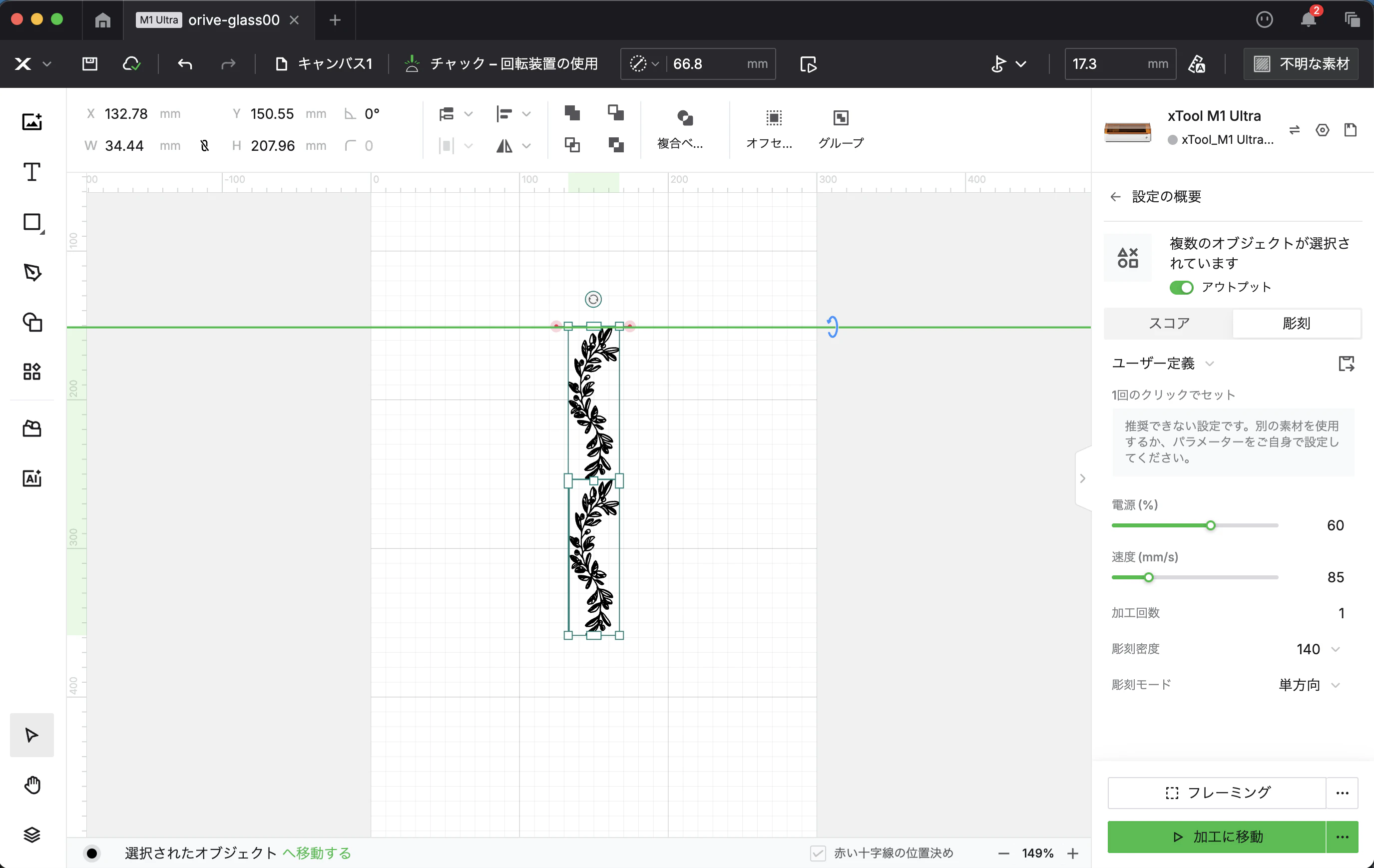Open the 彫刻モード 単方向 dropdown
Viewport: 1374px width, 868px height.
[x=1309, y=685]
